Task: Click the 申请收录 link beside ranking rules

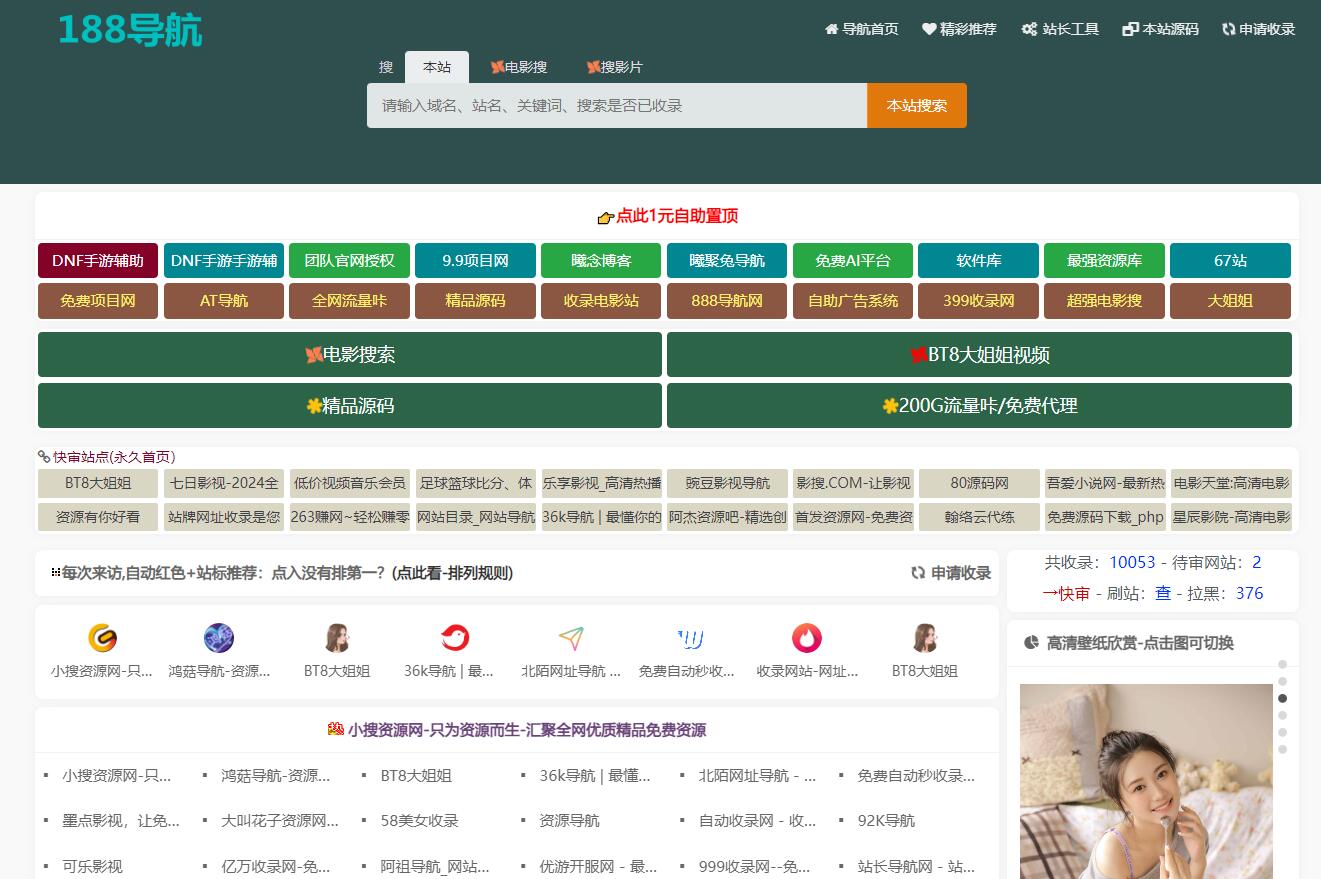Action: [x=951, y=573]
